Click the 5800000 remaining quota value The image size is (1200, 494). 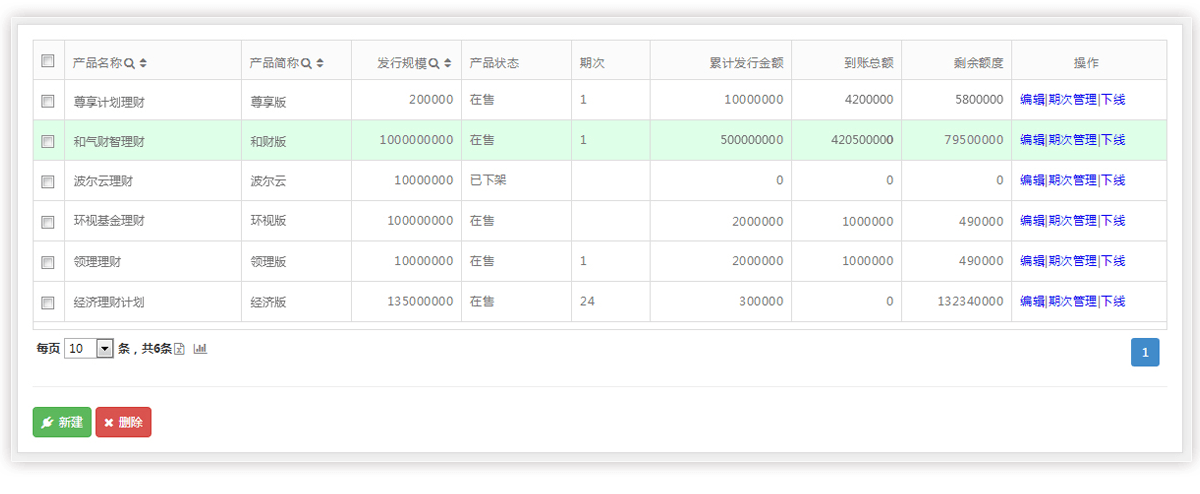978,100
